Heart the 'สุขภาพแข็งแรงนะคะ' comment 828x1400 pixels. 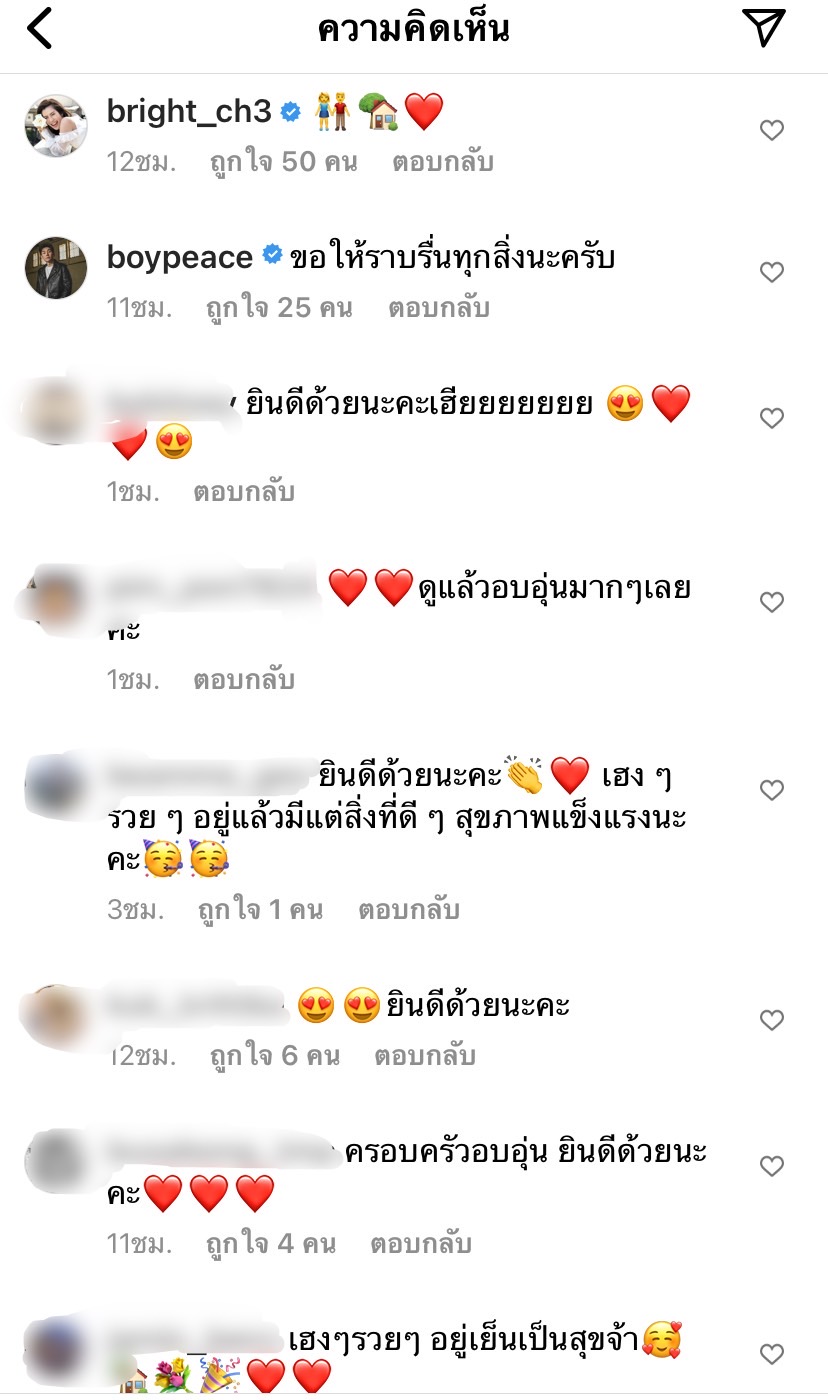point(772,790)
